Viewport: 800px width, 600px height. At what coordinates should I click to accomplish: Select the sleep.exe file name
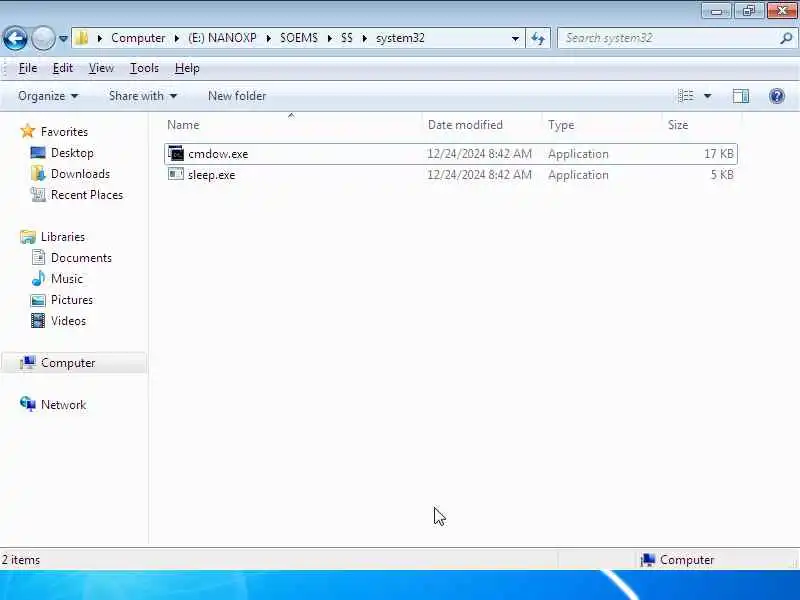click(x=211, y=175)
